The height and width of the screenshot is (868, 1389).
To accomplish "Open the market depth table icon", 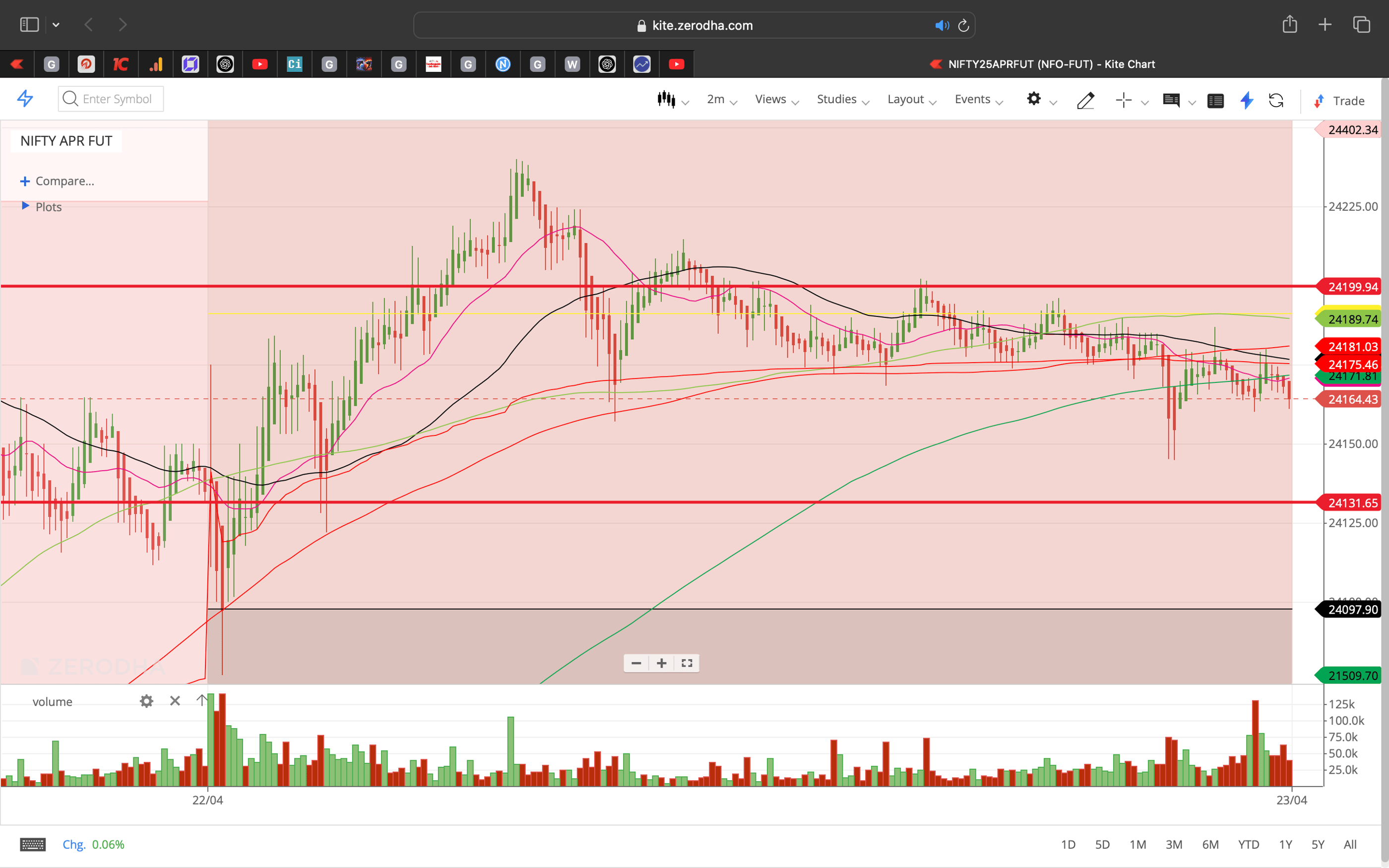I will click(1216, 100).
